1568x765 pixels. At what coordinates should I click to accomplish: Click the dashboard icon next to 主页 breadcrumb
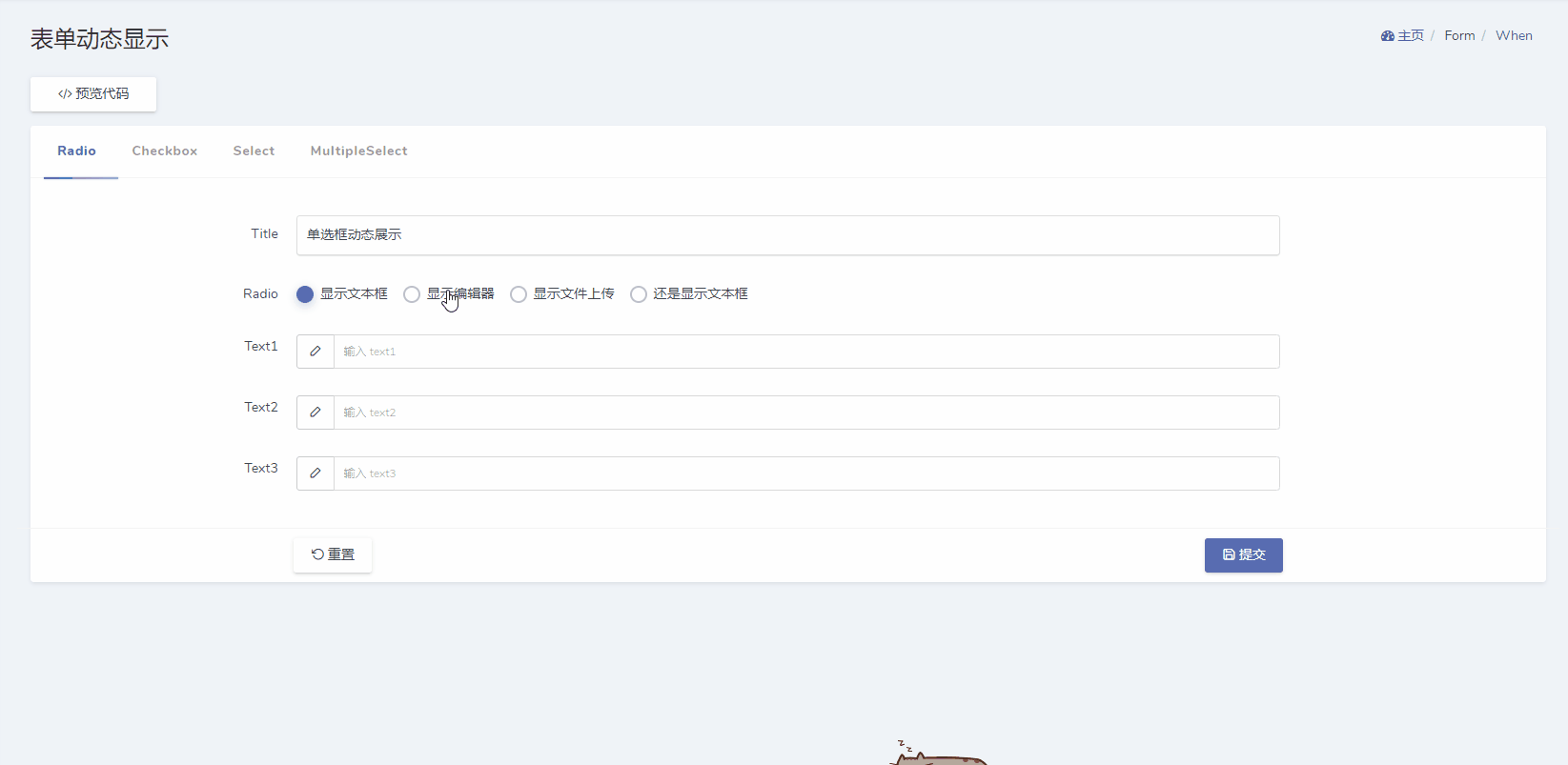pyautogui.click(x=1387, y=36)
